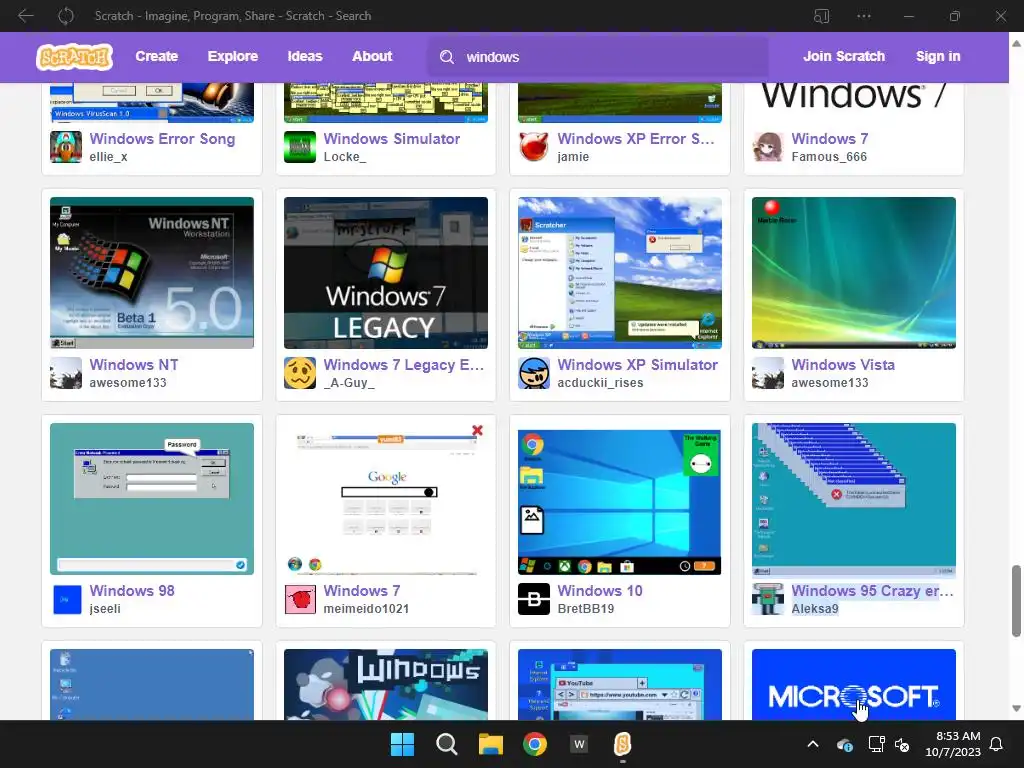Open Windows 98 project title
This screenshot has width=1024, height=768.
(132, 590)
